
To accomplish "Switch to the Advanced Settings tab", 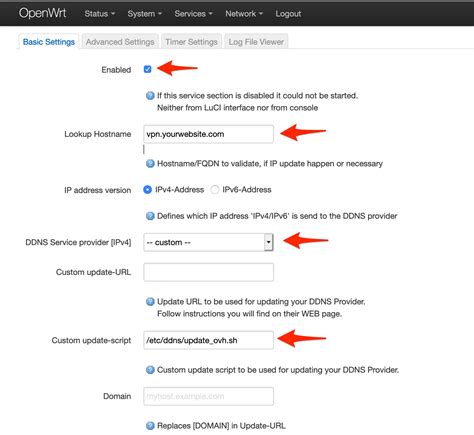I will click(x=120, y=42).
